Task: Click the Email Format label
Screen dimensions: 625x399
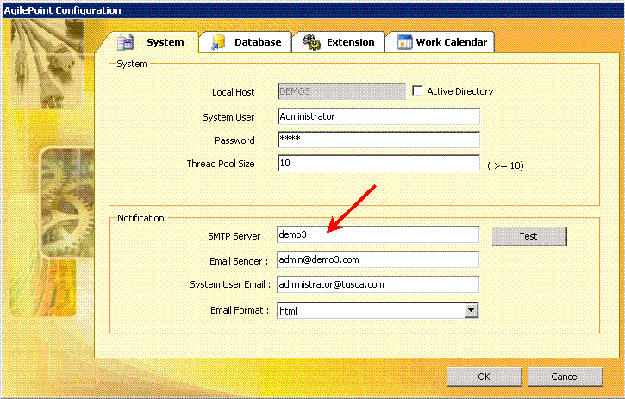Action: point(239,310)
